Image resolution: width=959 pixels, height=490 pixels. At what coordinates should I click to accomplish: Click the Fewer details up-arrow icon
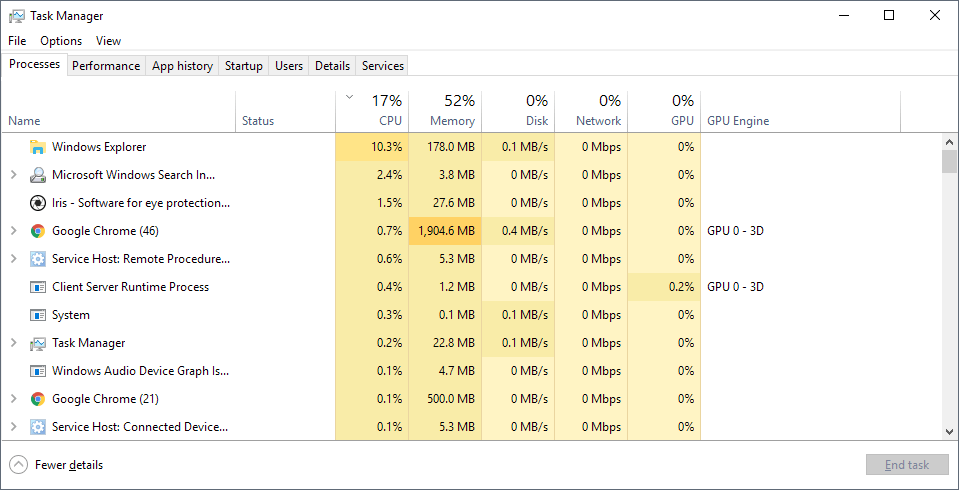click(x=19, y=465)
